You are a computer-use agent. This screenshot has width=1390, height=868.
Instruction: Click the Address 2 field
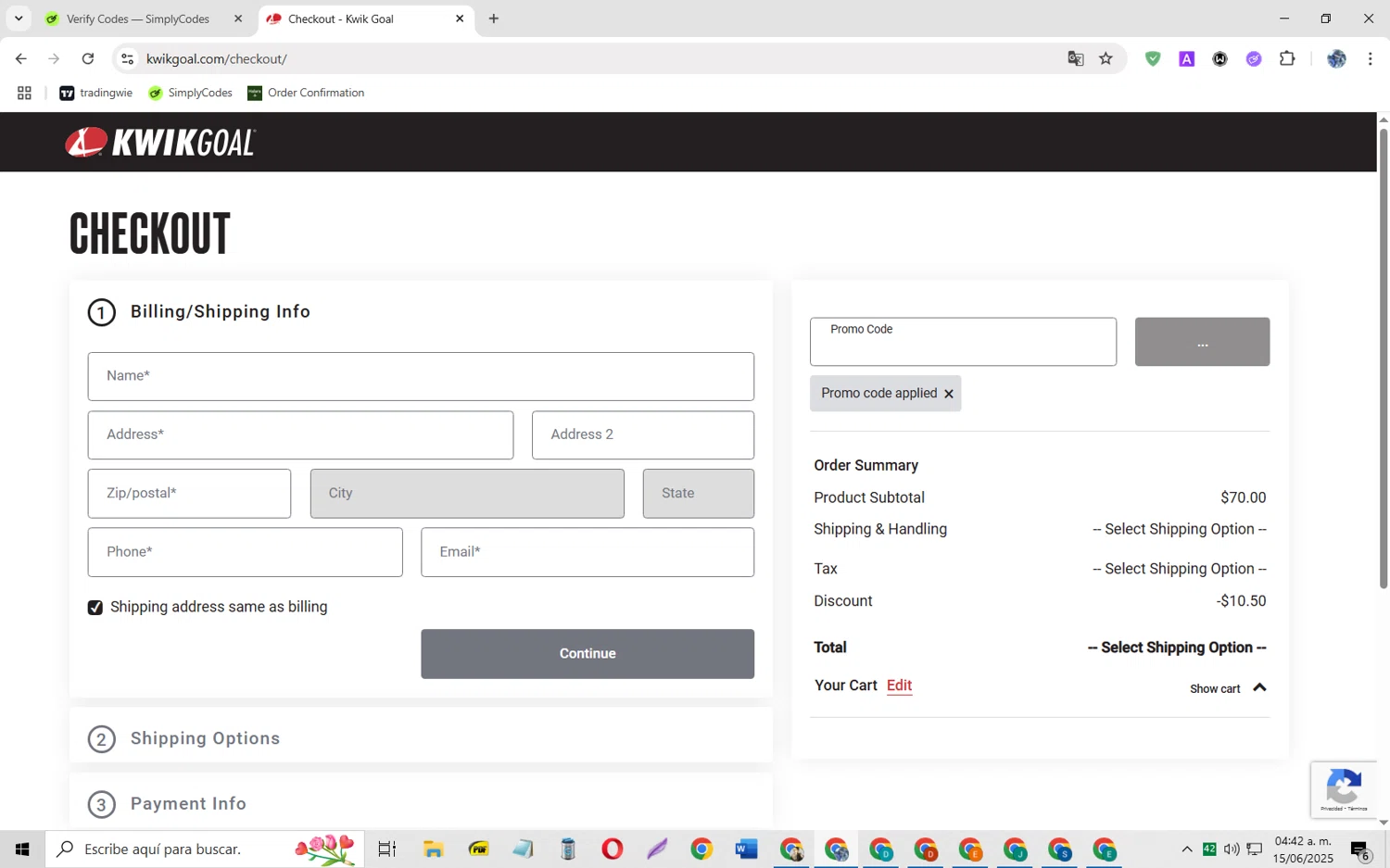(x=643, y=434)
